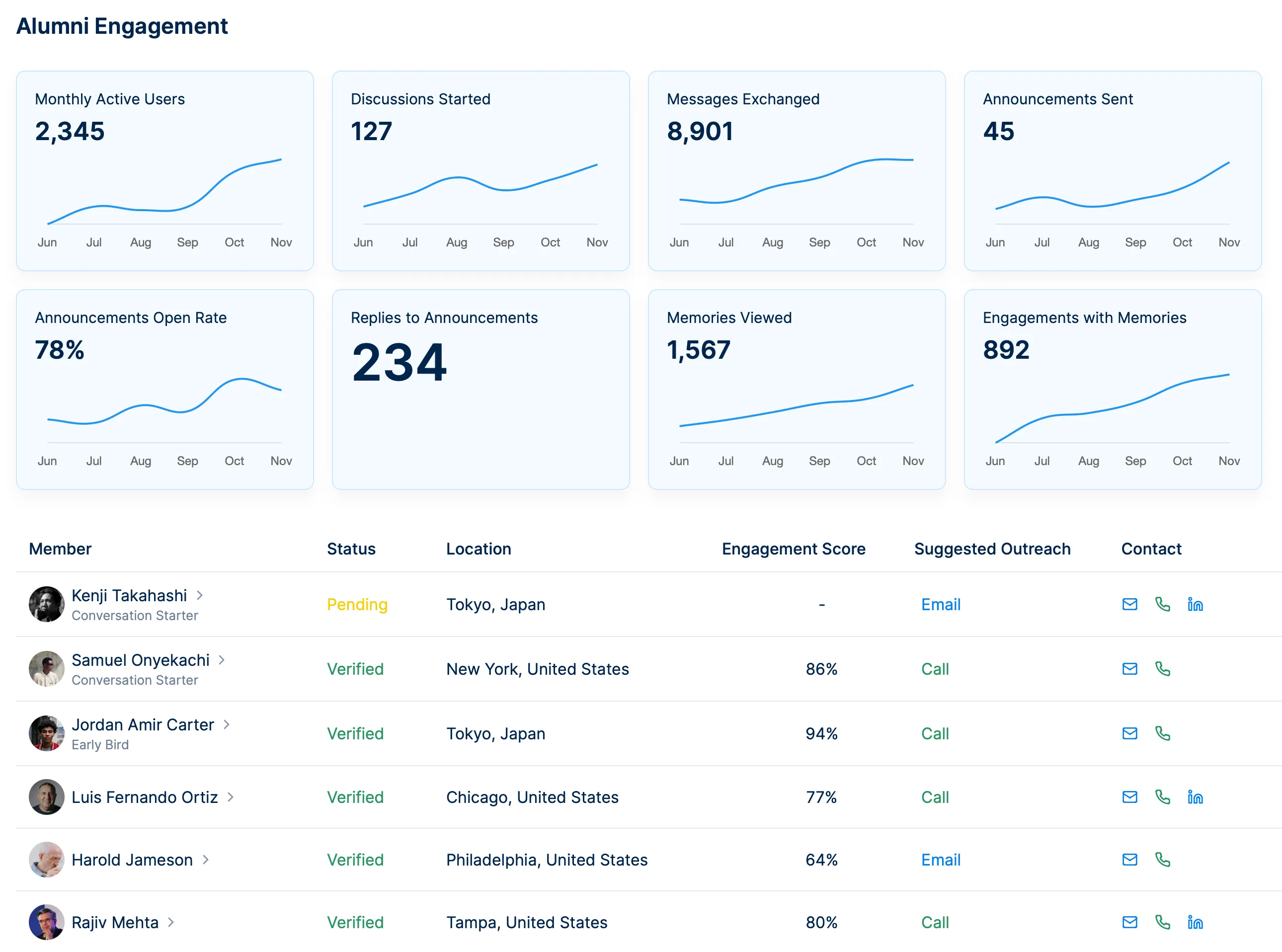Open Rajiv Mehta's LinkedIn icon
1282x952 pixels.
pos(1195,922)
